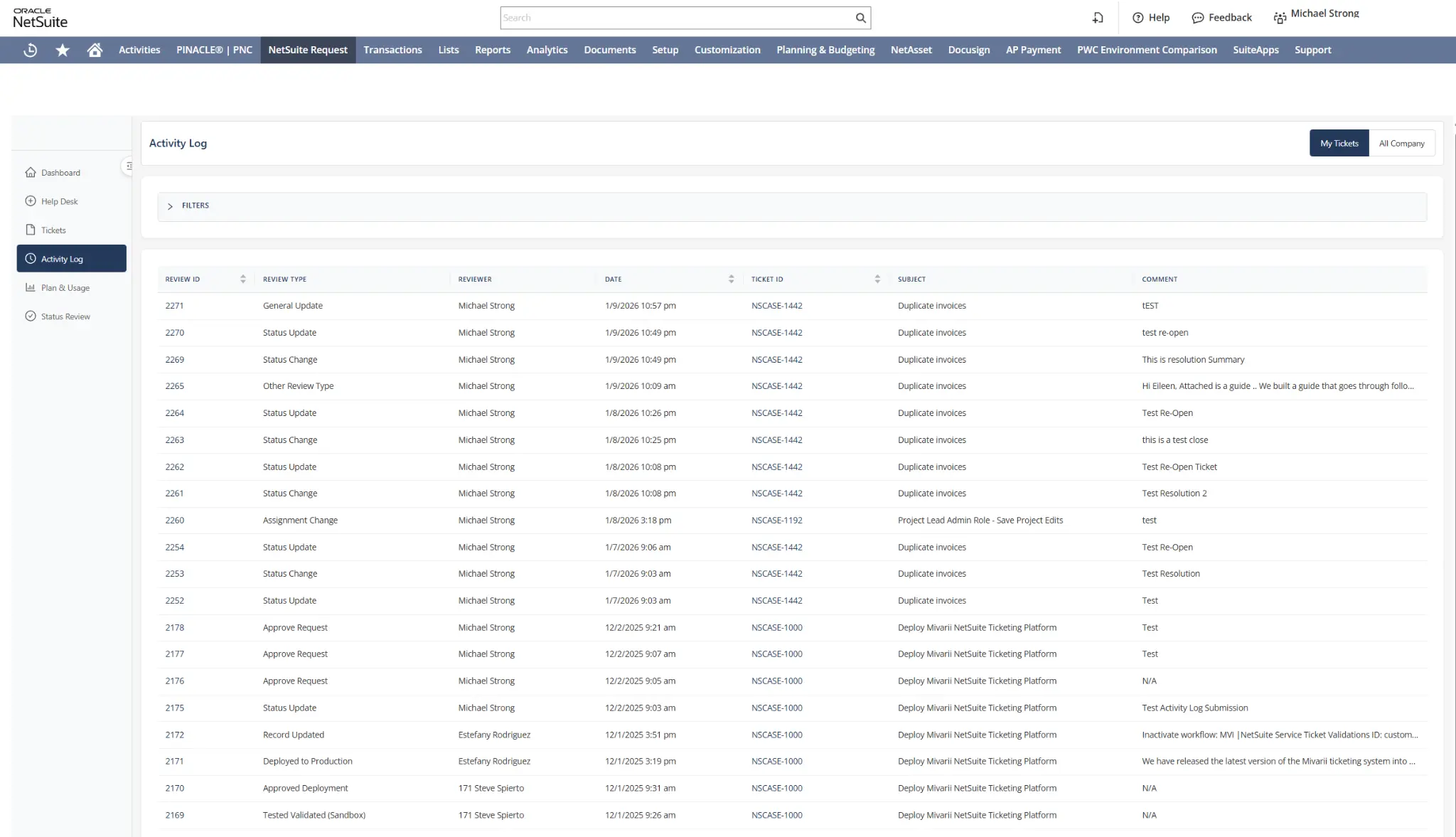Open the NetSuite Request tab

tap(308, 50)
